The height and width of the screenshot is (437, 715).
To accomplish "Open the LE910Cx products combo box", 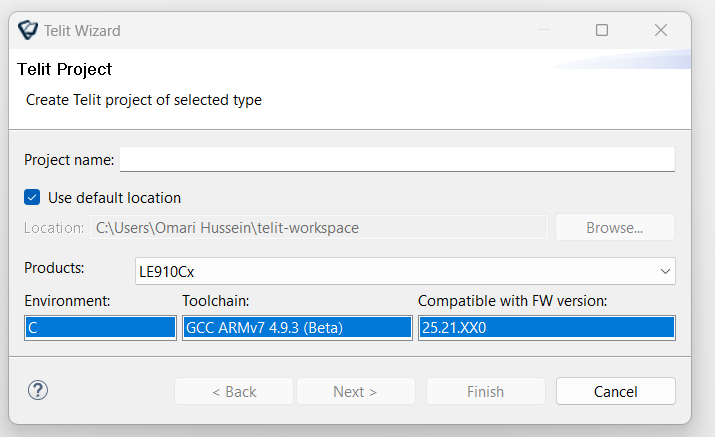I will point(405,271).
